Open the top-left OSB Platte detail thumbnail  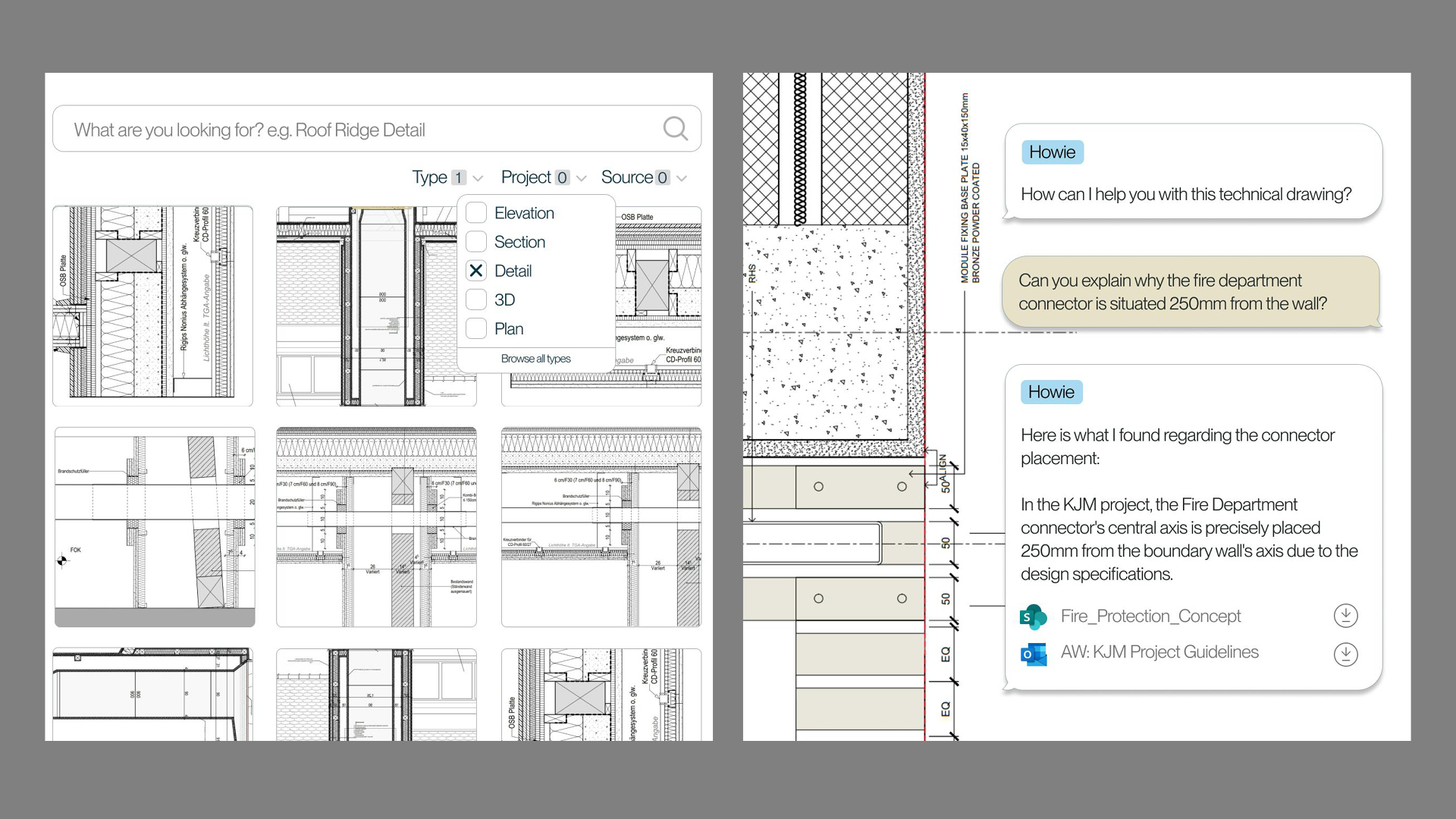152,306
